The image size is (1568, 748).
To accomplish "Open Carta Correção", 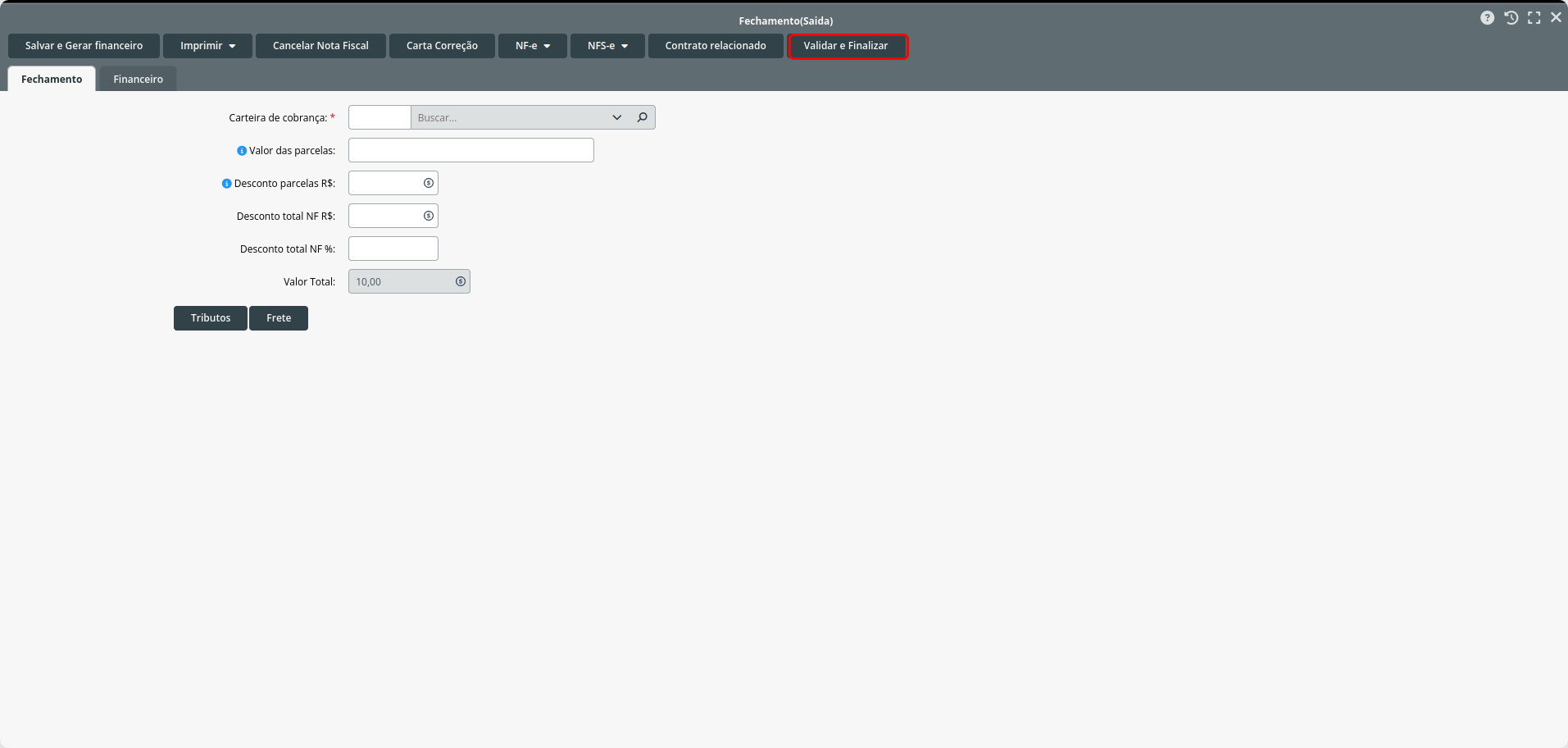I will tap(442, 46).
